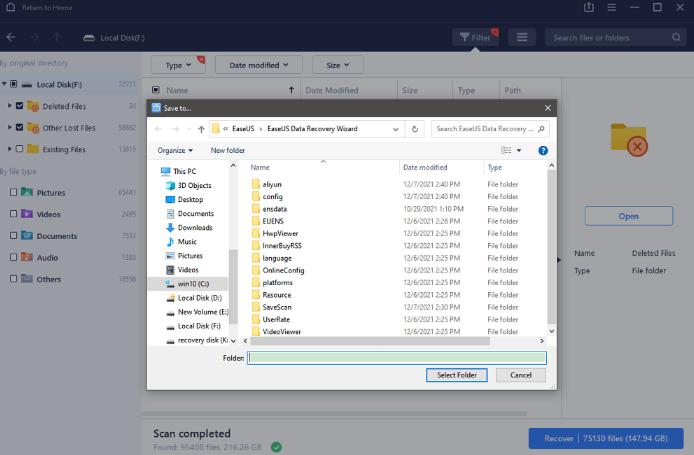Select the Pictures category icon
The image size is (694, 455).
coord(27,192)
